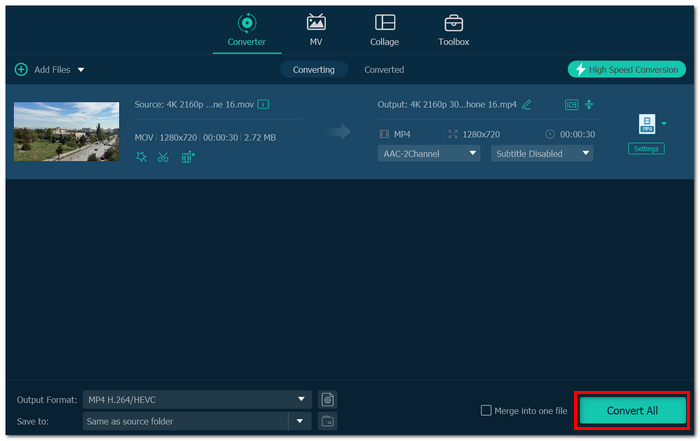Screen dimensions: 700x441
Task: Switch to the Converted tab
Action: click(384, 70)
